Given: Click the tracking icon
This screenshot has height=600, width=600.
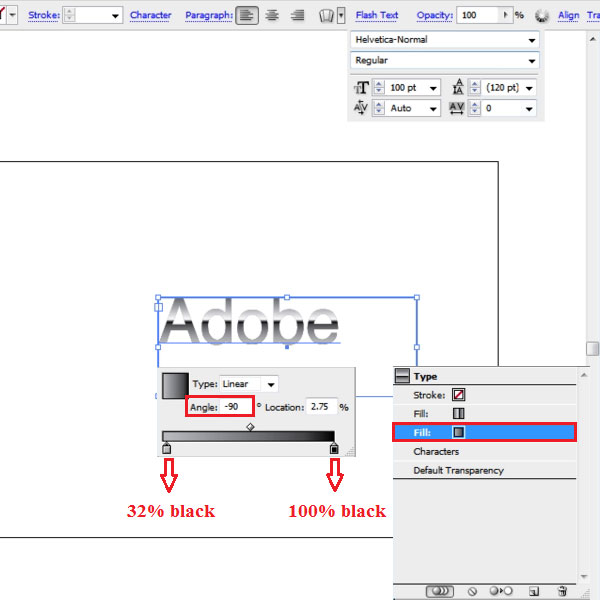Looking at the screenshot, I should click(457, 108).
